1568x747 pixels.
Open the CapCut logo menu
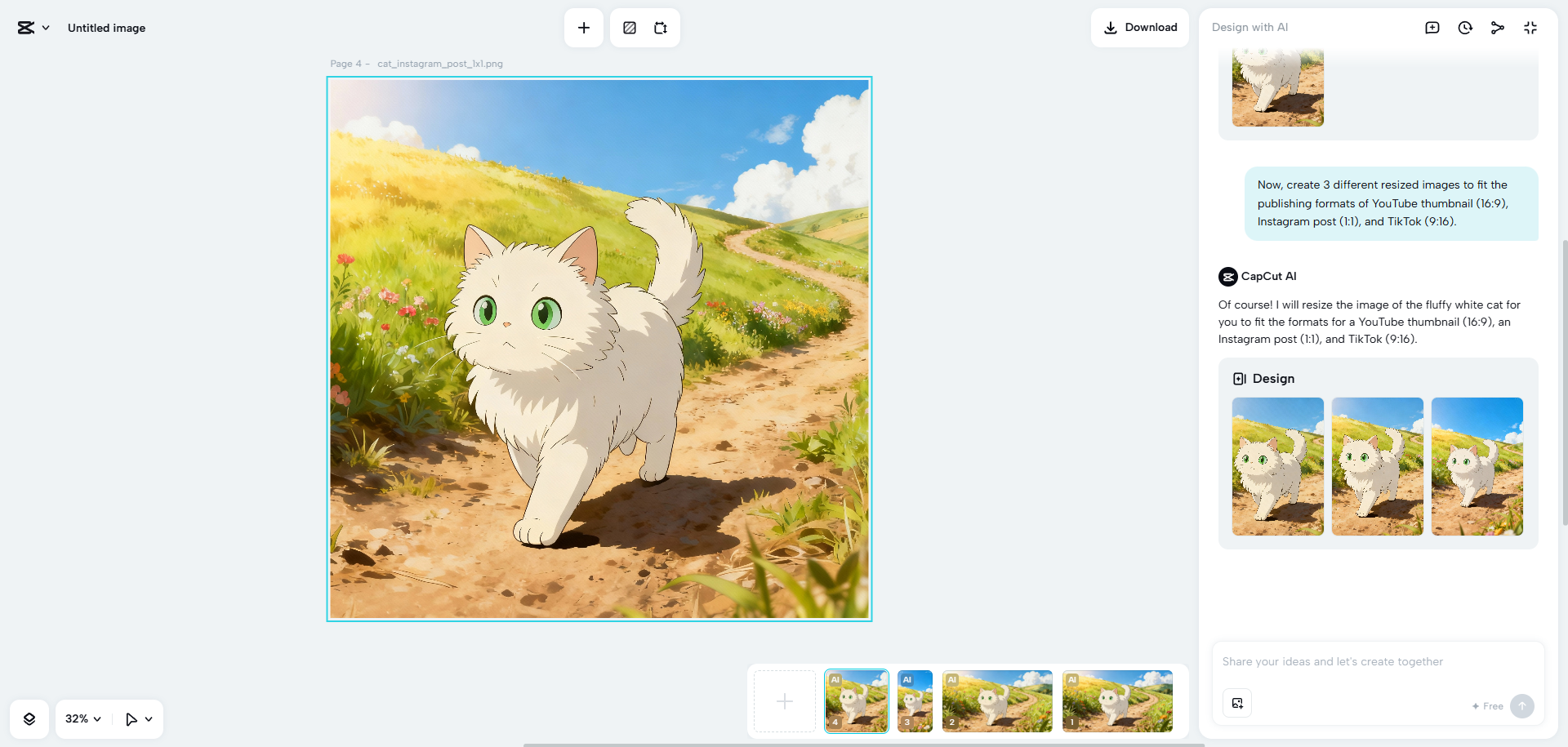coord(33,28)
